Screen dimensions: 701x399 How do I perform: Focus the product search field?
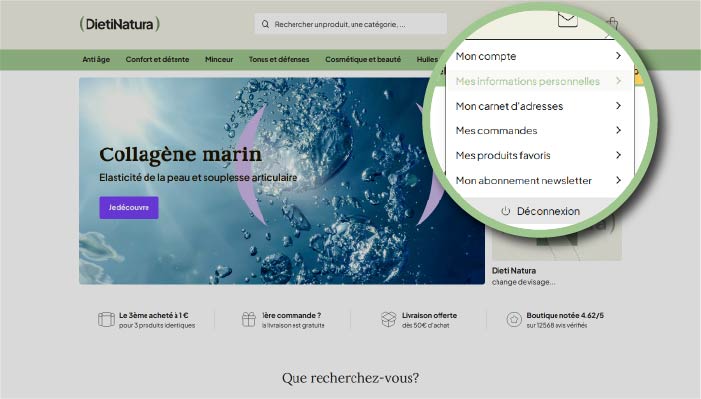350,24
